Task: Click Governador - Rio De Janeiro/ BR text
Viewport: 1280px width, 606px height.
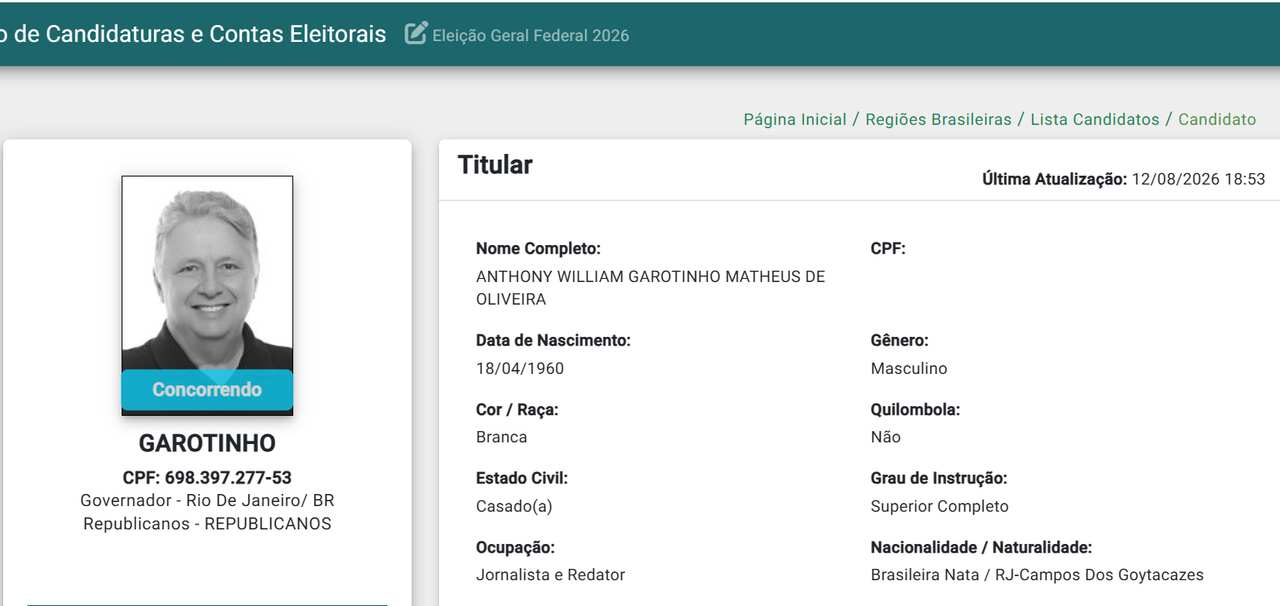Action: click(x=207, y=500)
